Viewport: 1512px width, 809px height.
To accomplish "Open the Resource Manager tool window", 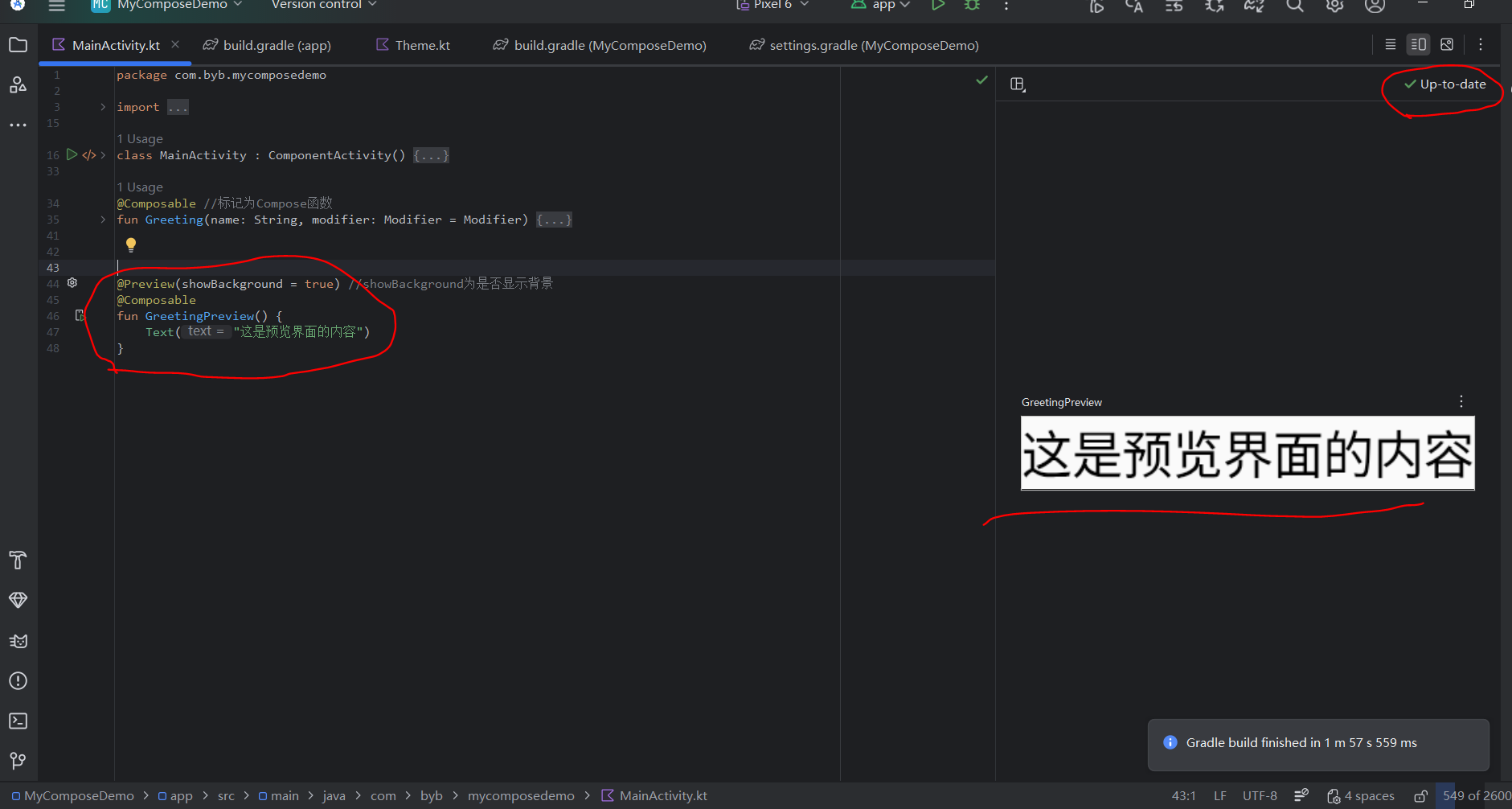I will tap(18, 84).
